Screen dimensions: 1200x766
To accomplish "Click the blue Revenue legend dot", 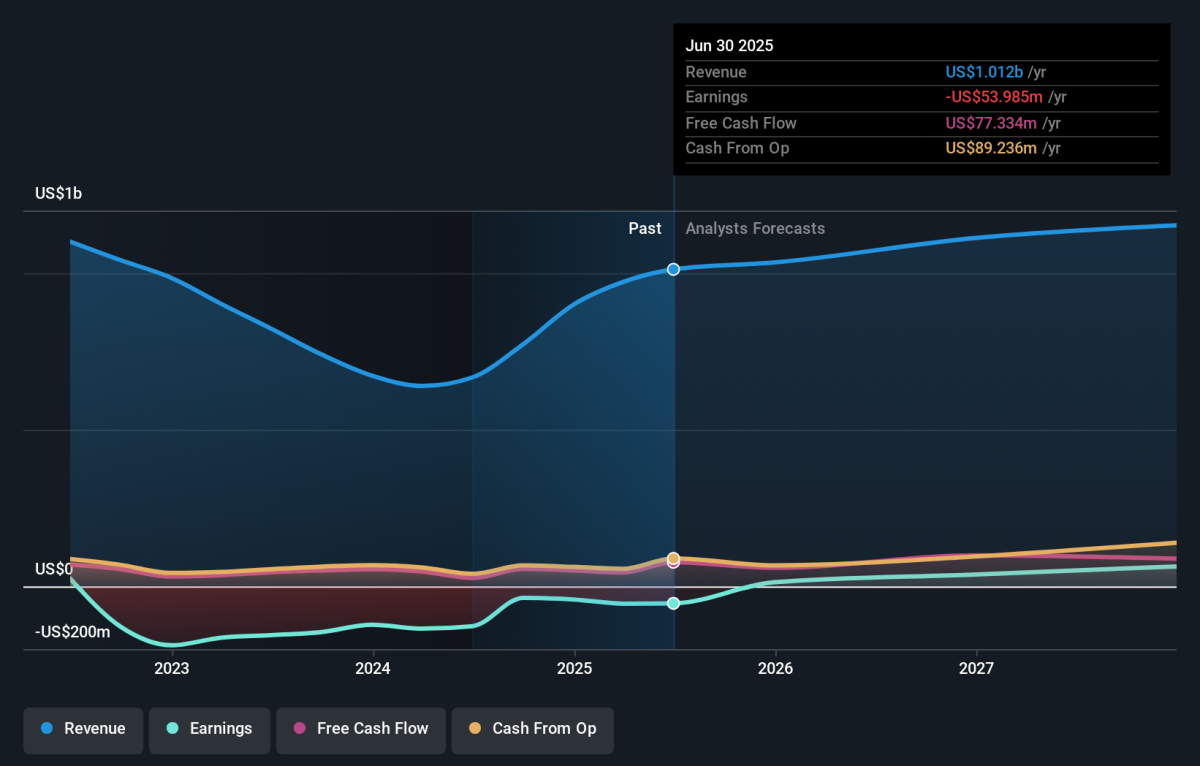I will pyautogui.click(x=47, y=729).
